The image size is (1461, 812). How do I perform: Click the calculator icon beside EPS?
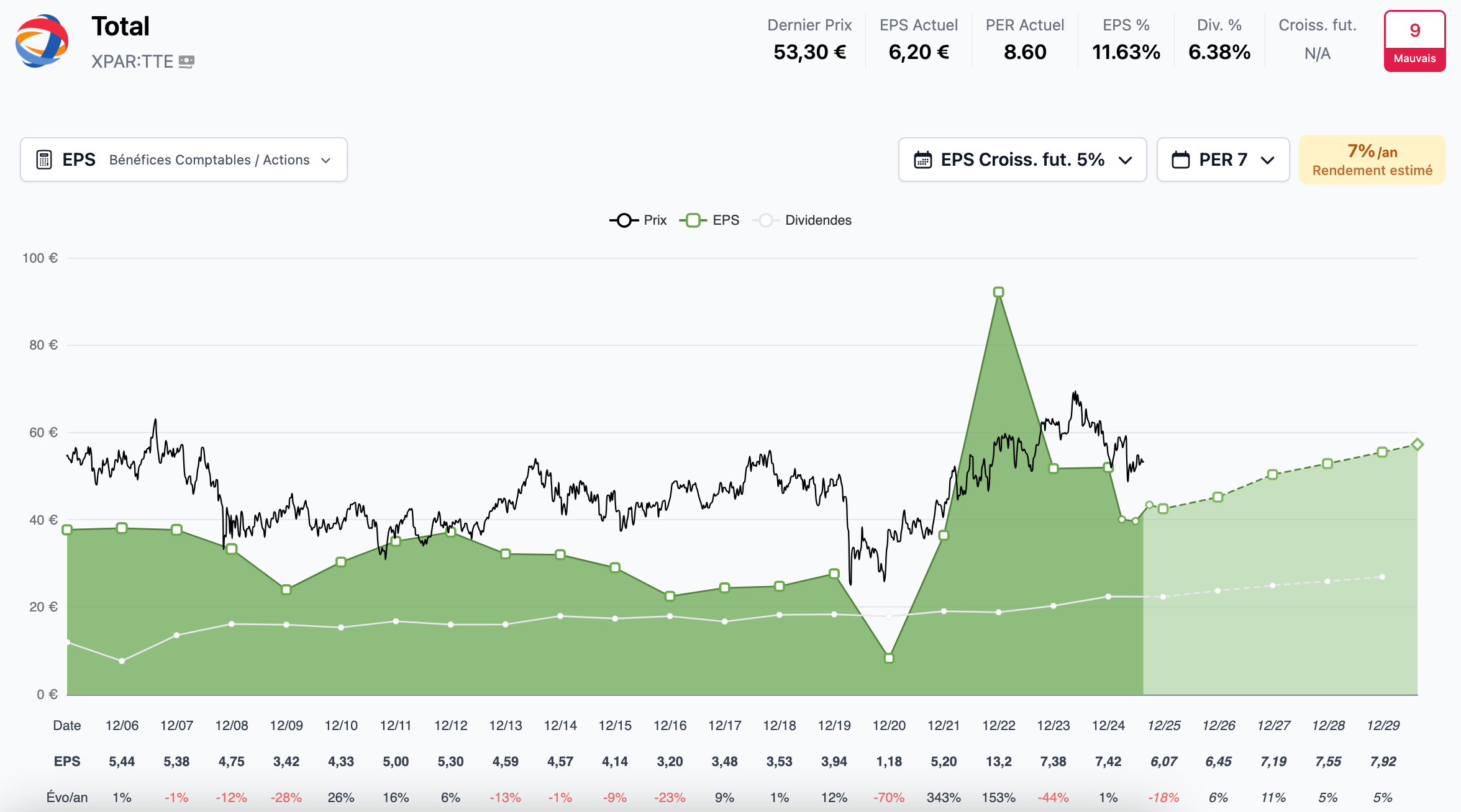pyautogui.click(x=43, y=160)
